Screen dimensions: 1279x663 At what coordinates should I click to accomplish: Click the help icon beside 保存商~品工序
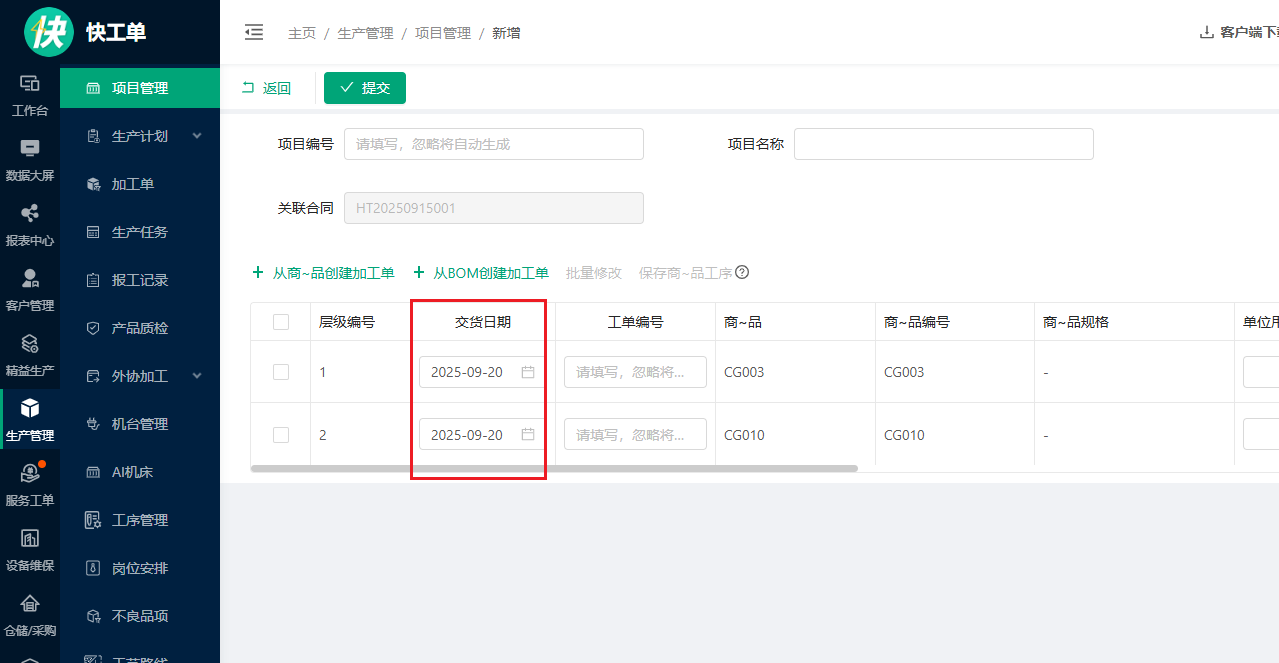coord(742,273)
